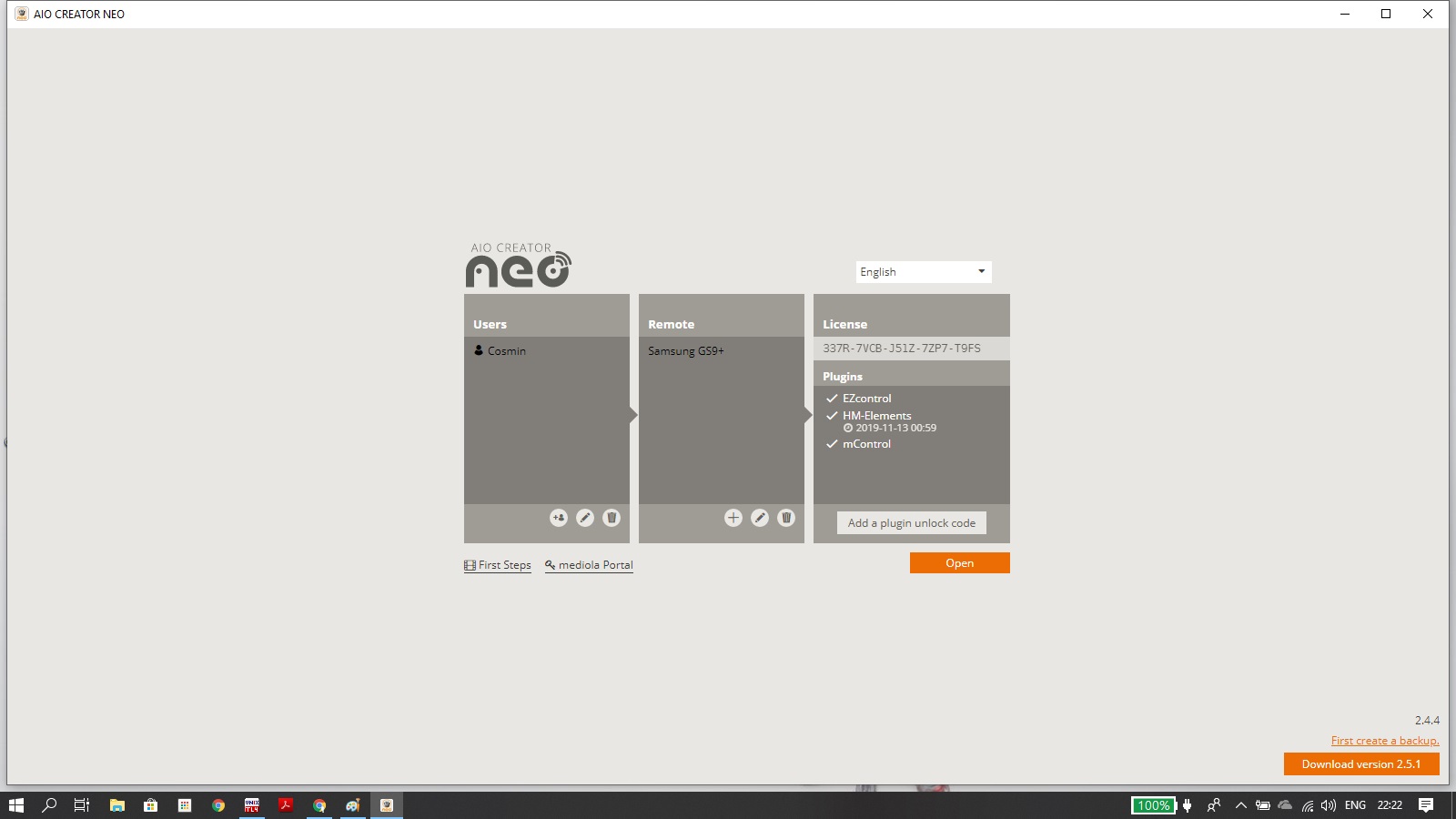
Task: Open the volume speaker tray icon
Action: point(1329,805)
